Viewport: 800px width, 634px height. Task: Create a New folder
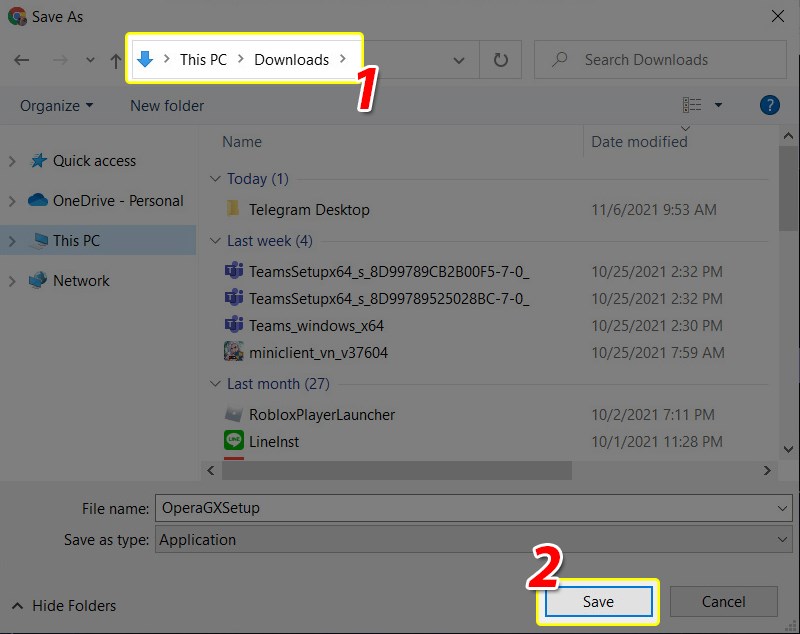click(167, 106)
